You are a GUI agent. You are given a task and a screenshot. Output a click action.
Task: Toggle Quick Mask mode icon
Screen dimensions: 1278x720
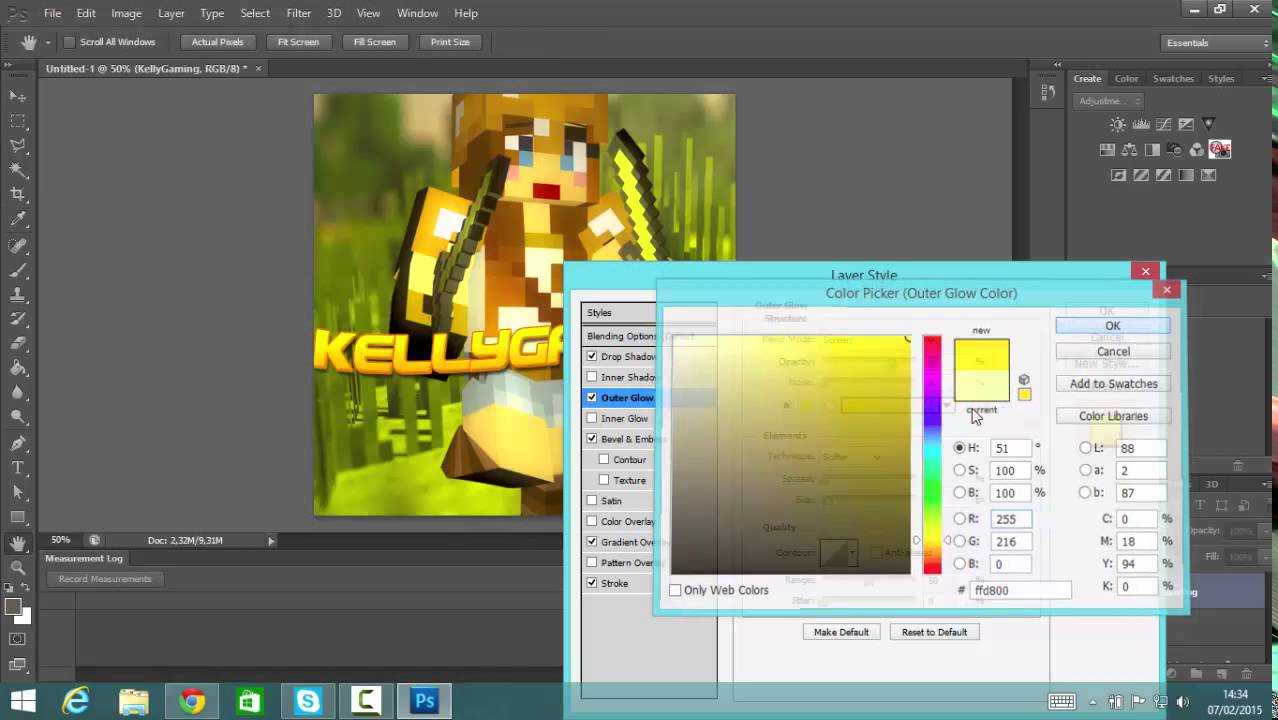tap(18, 639)
